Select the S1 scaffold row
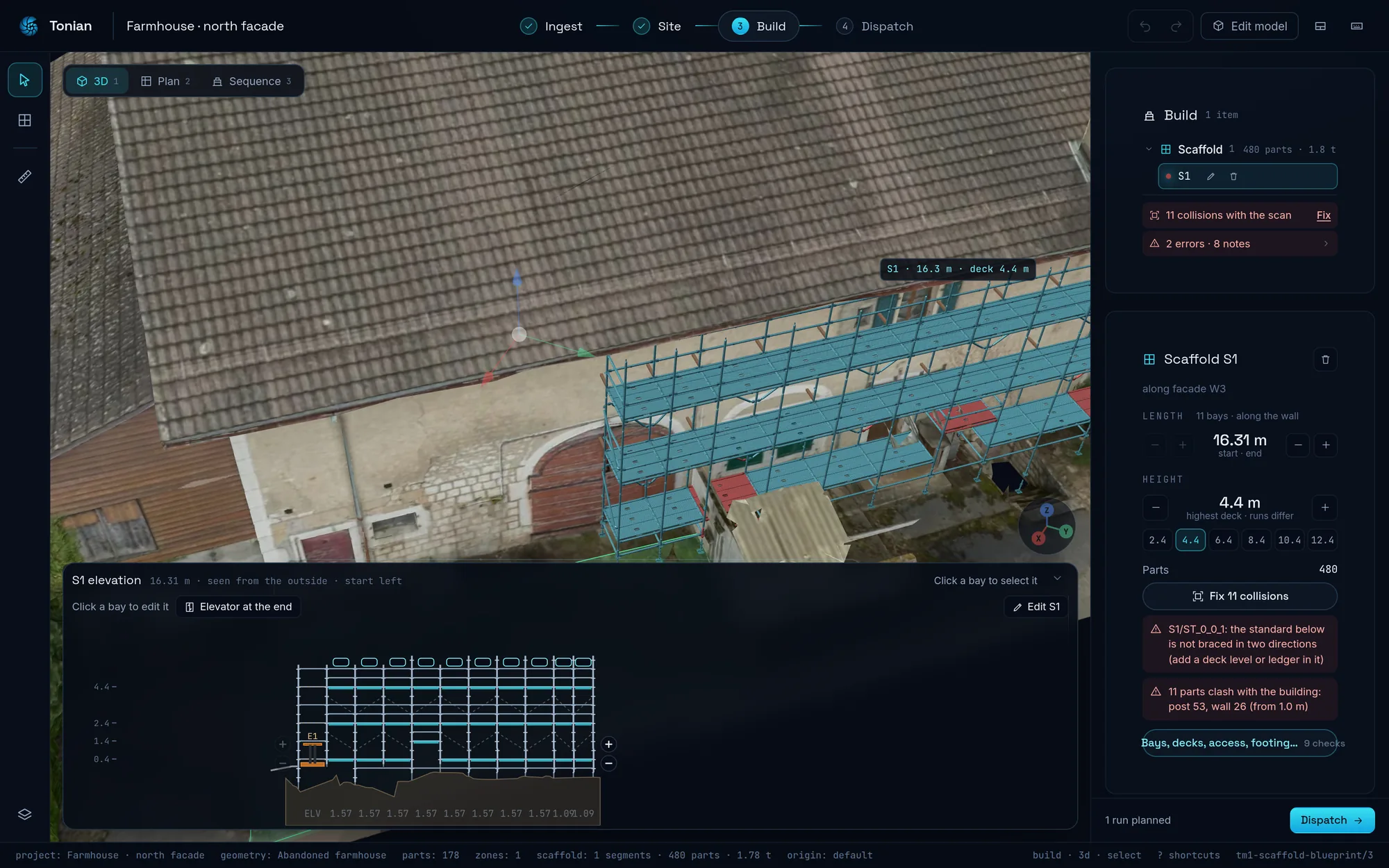The height and width of the screenshot is (868, 1389). coord(1247,176)
